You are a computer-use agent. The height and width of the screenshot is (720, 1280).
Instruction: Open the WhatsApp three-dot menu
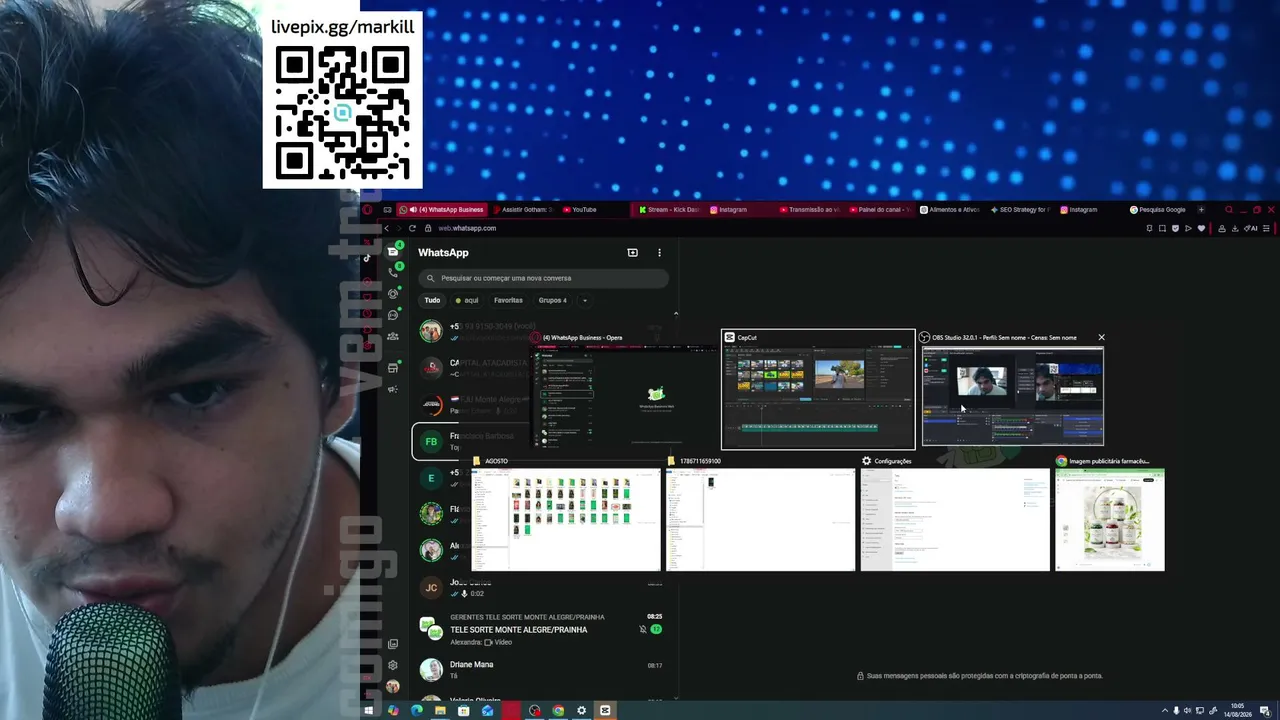tap(659, 253)
